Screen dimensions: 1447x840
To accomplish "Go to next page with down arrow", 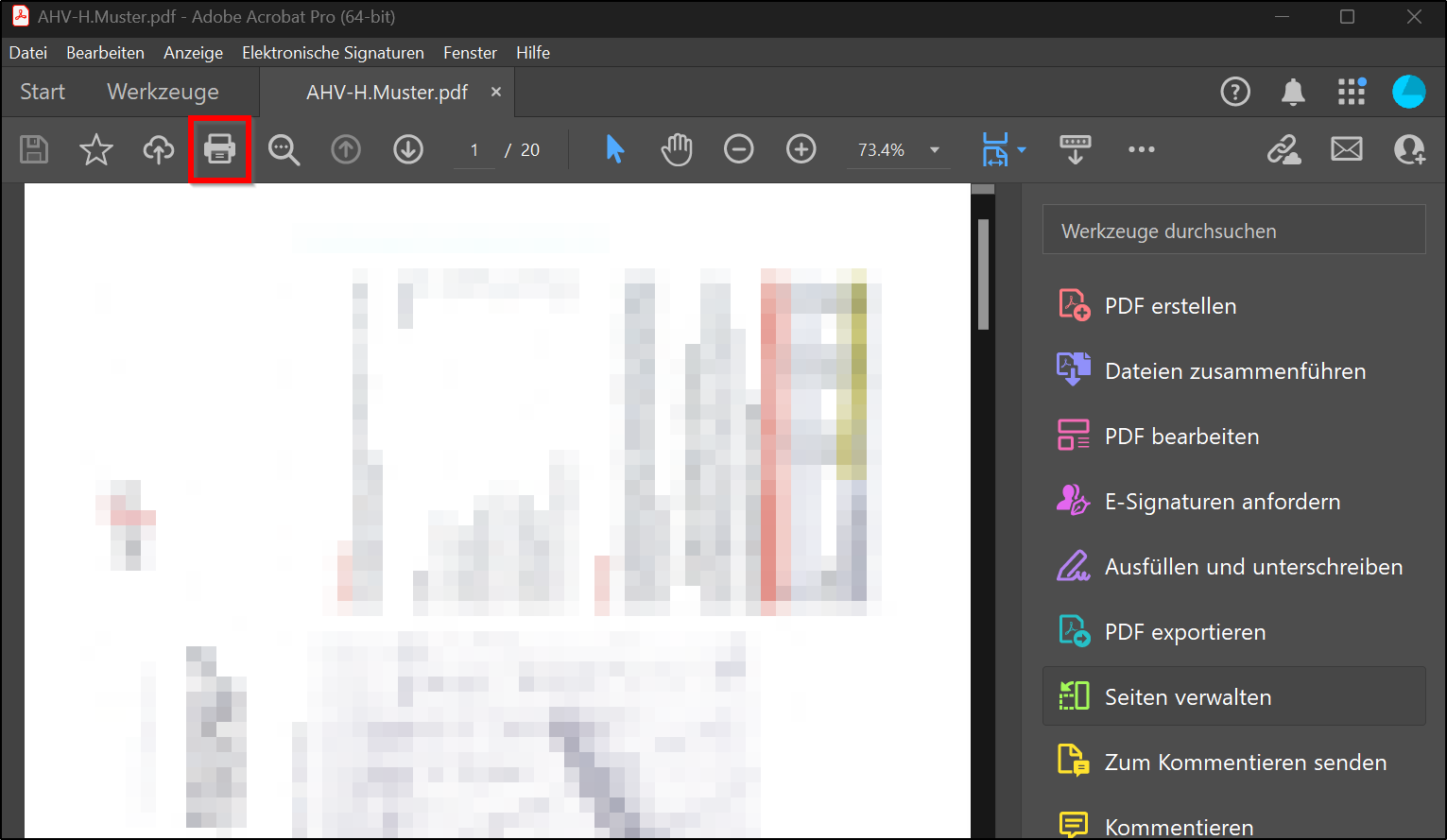I will pyautogui.click(x=408, y=149).
